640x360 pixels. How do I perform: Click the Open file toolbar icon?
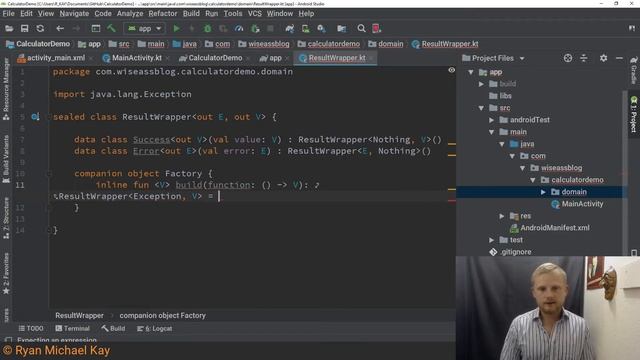point(9,29)
